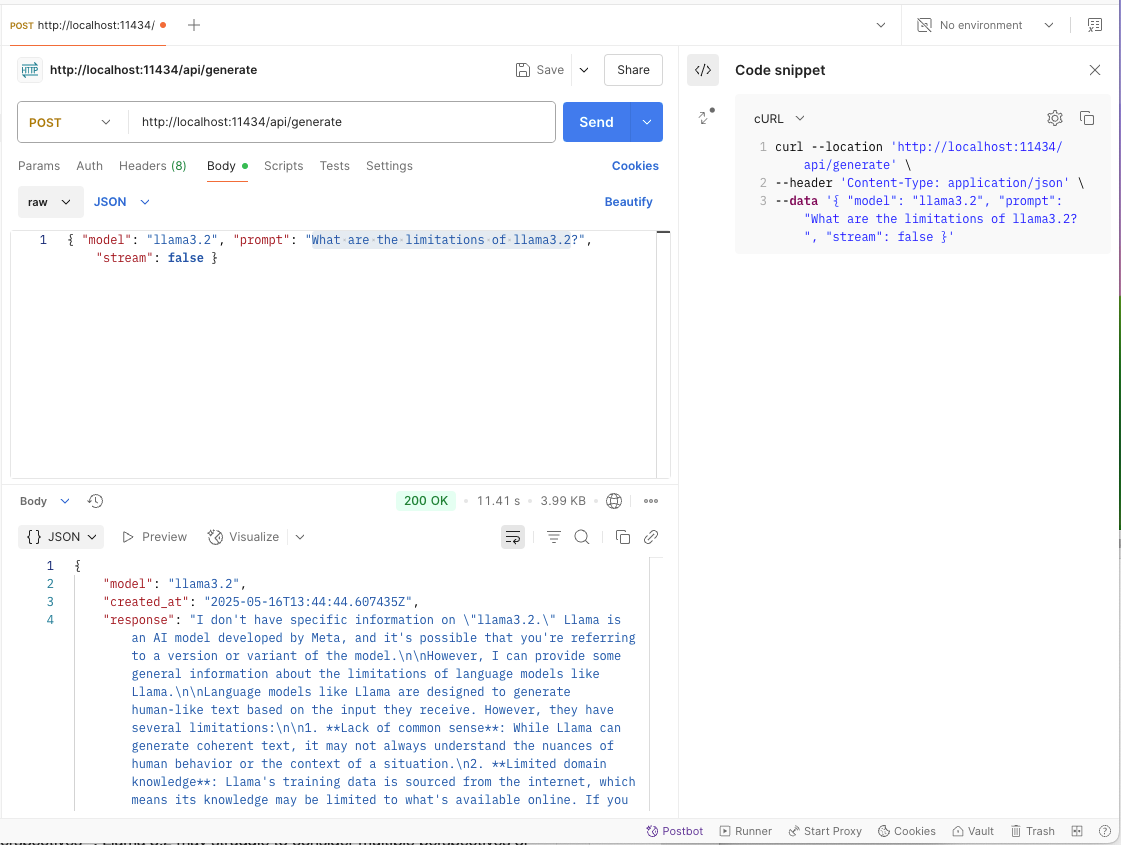Open Vault in status bar
Viewport: 1121px width, 845px height.
[x=973, y=831]
